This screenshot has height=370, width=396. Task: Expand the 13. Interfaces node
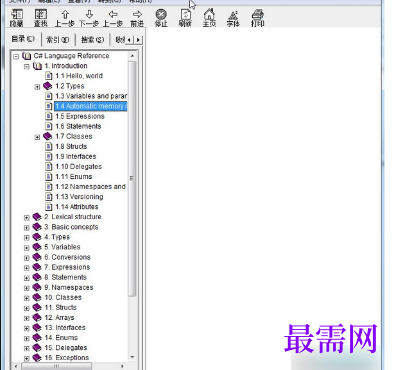click(x=27, y=328)
